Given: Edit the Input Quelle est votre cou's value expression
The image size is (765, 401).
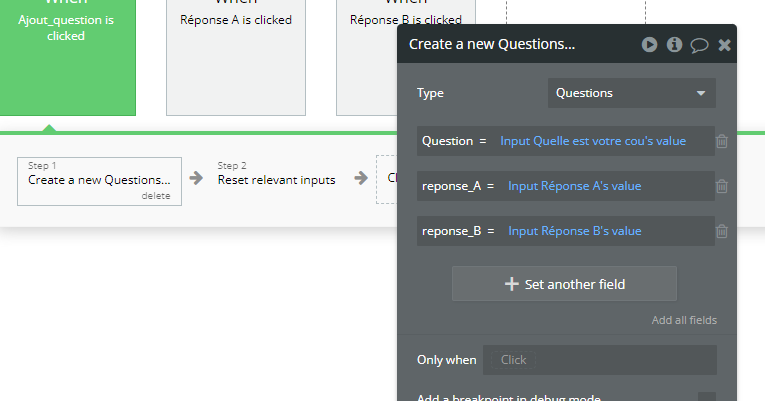Looking at the screenshot, I should click(x=593, y=141).
